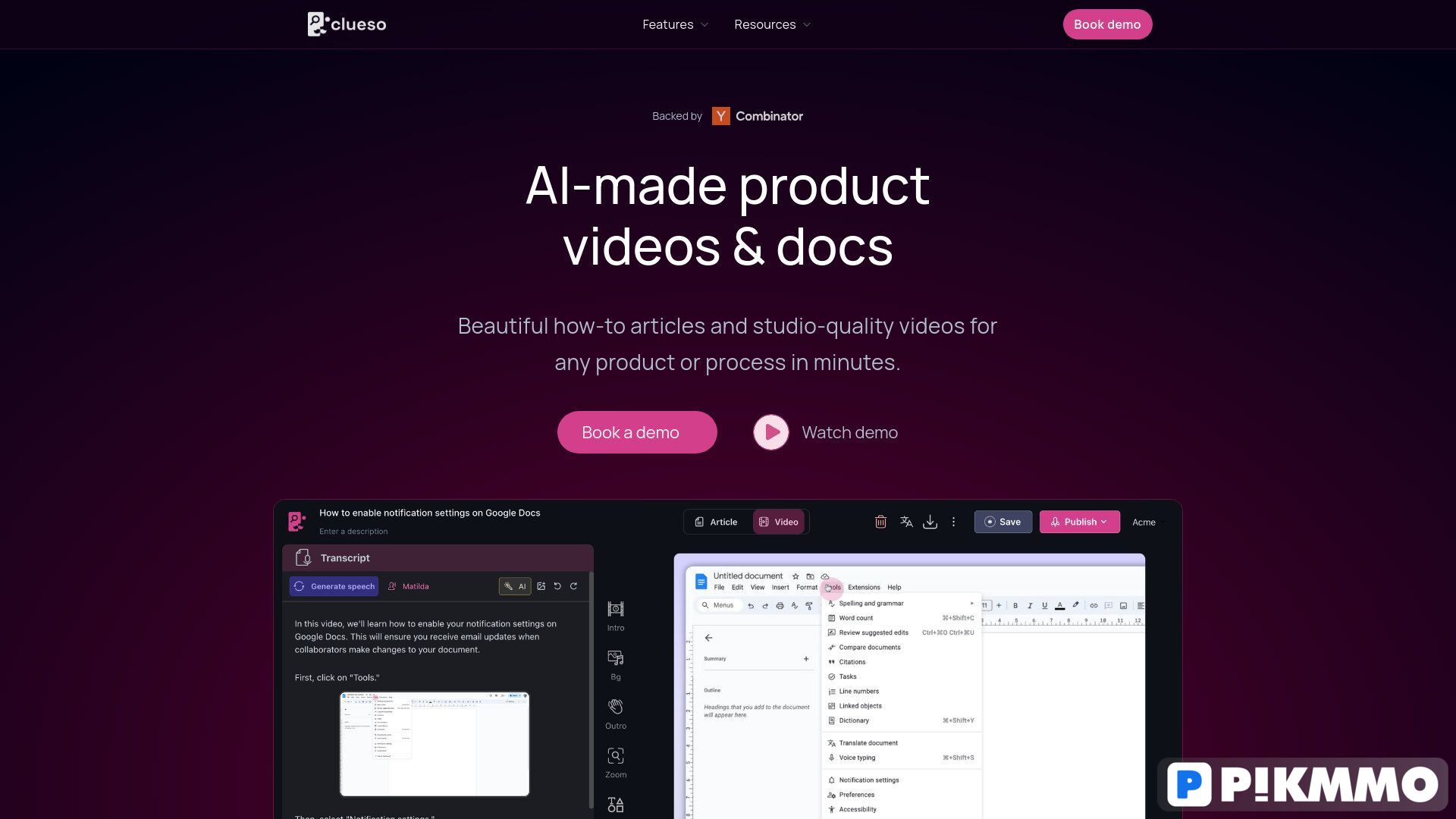Click the text color A button
Viewport: 1456px width, 819px height.
(1059, 606)
